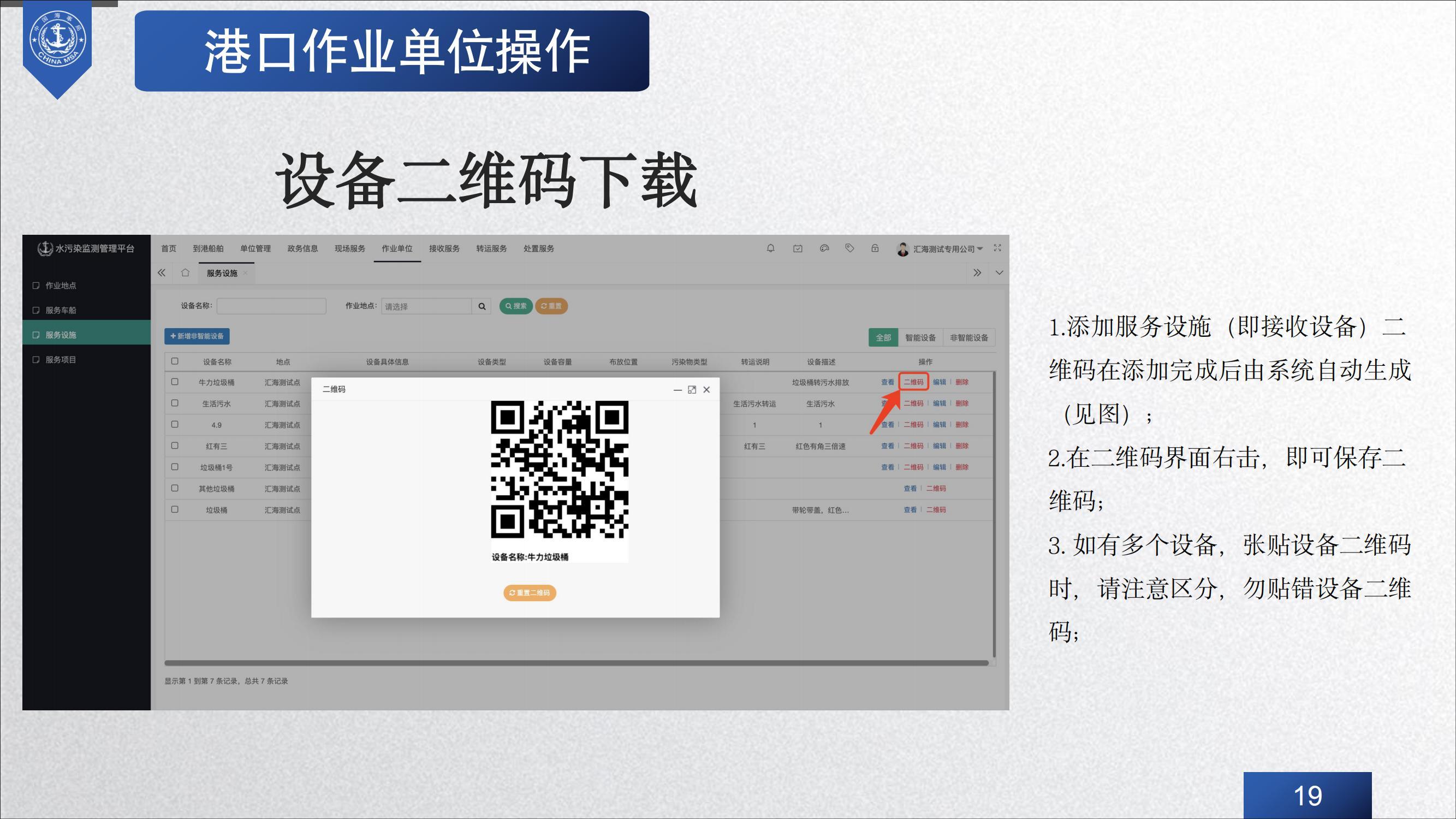This screenshot has width=1456, height=819.
Task: Click the notification bell icon
Action: click(770, 248)
